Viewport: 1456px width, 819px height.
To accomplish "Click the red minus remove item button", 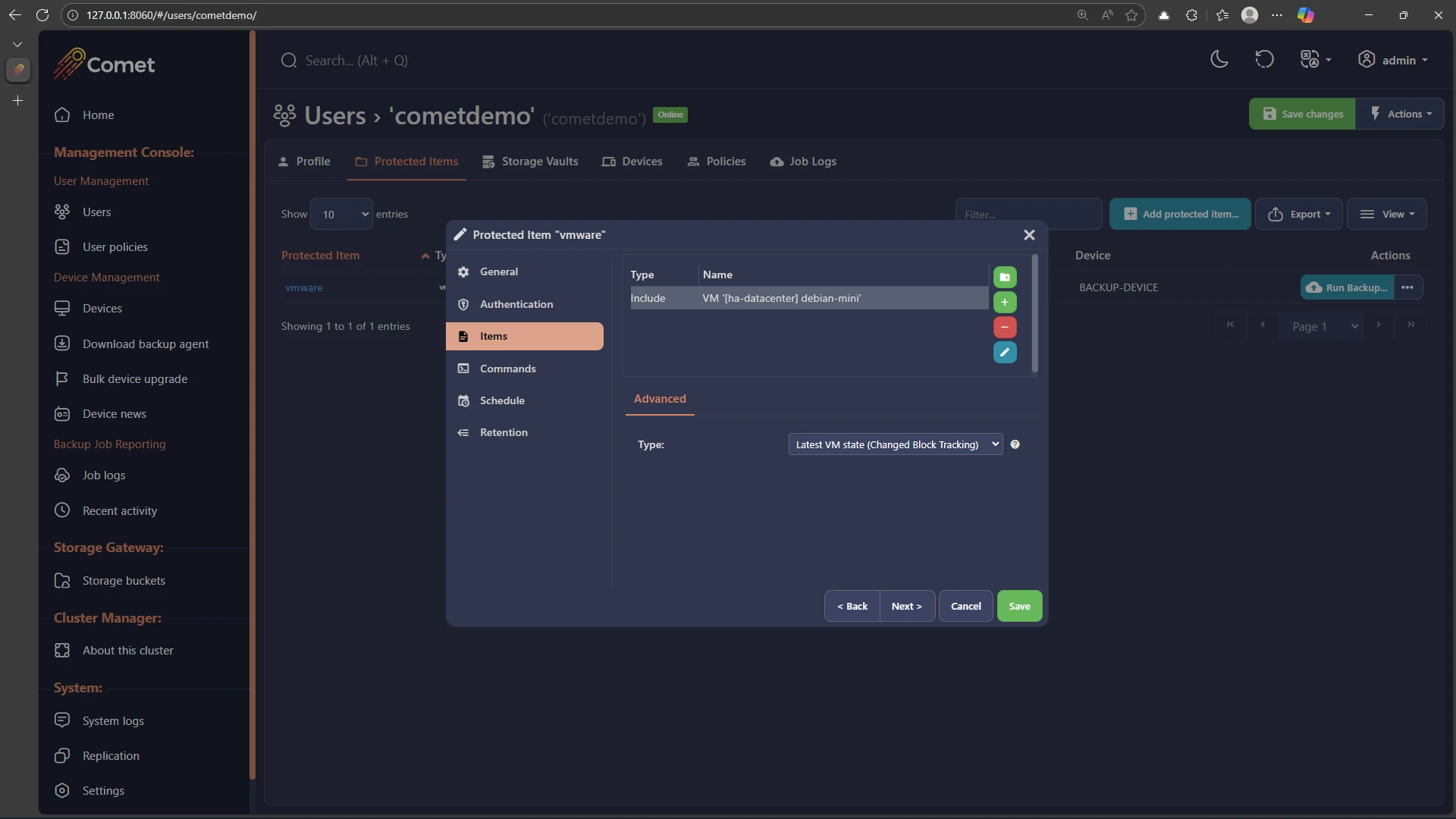I will 1004,327.
